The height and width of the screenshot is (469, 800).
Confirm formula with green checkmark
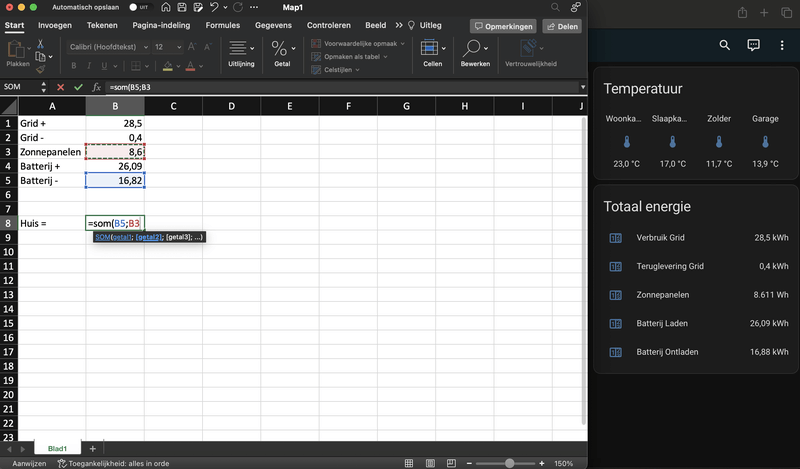point(78,87)
